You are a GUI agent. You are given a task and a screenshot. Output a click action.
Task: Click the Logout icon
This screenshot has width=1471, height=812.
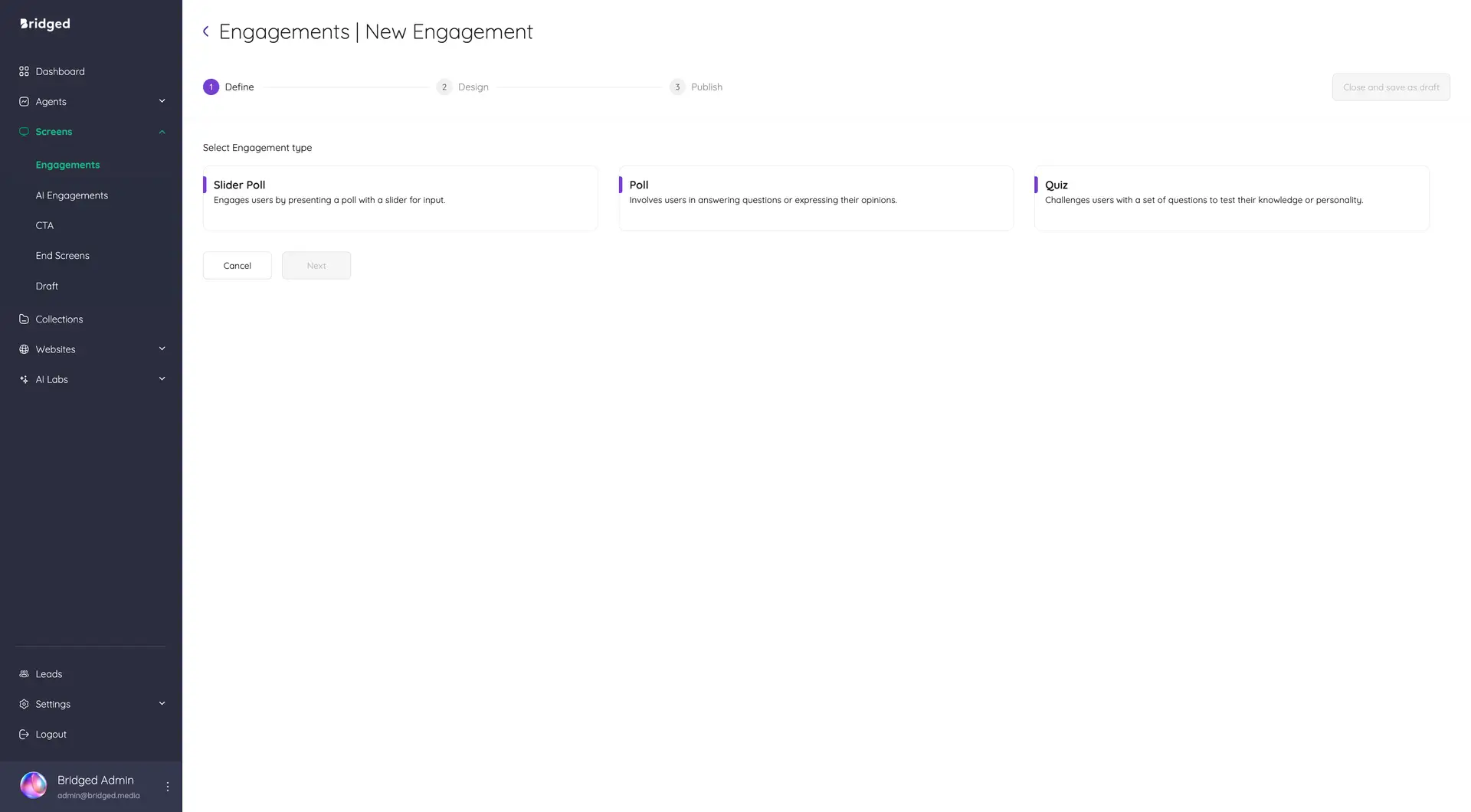24,734
